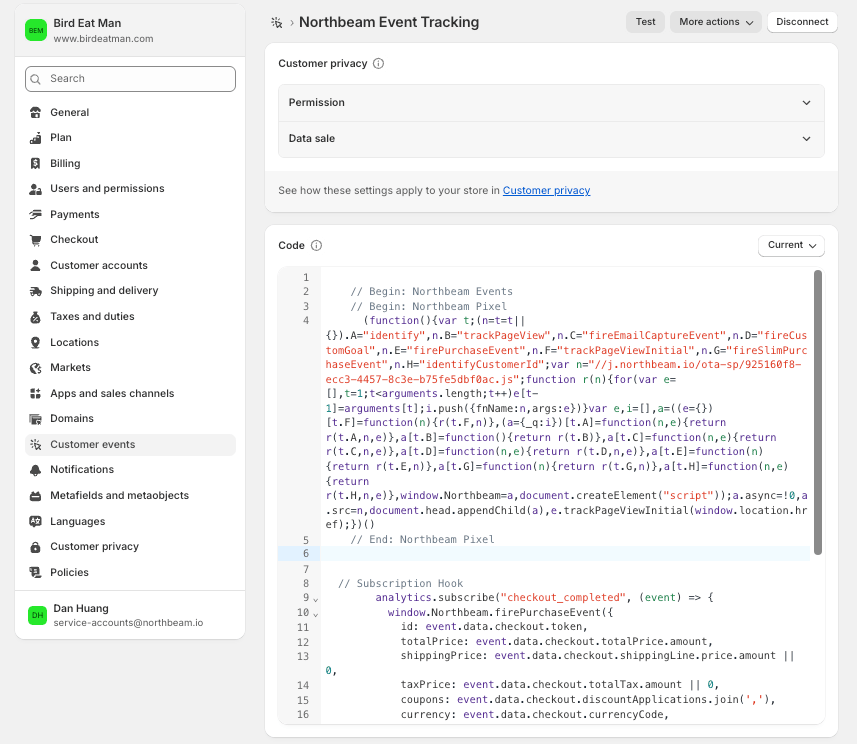Click the Notifications bell icon
The image size is (857, 744).
[36, 470]
